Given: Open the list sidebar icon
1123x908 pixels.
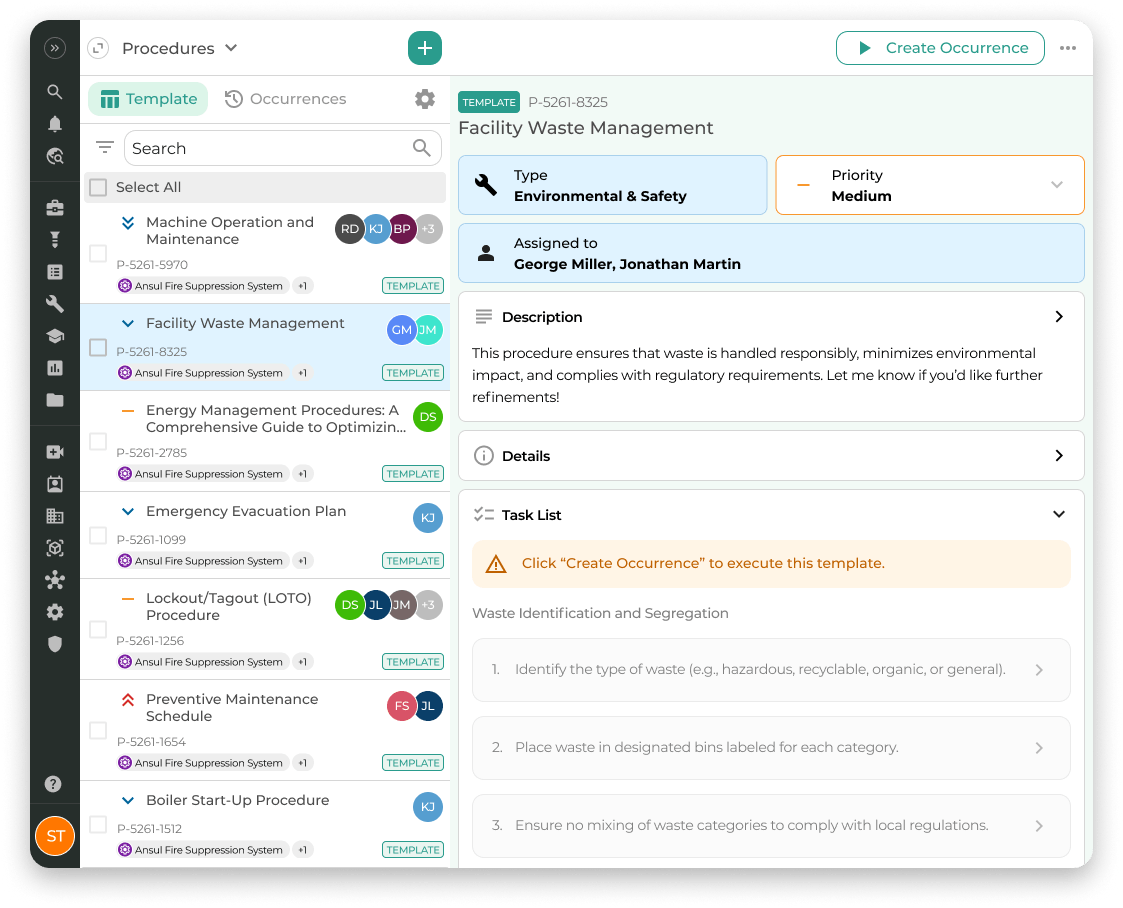Looking at the screenshot, I should (x=54, y=272).
